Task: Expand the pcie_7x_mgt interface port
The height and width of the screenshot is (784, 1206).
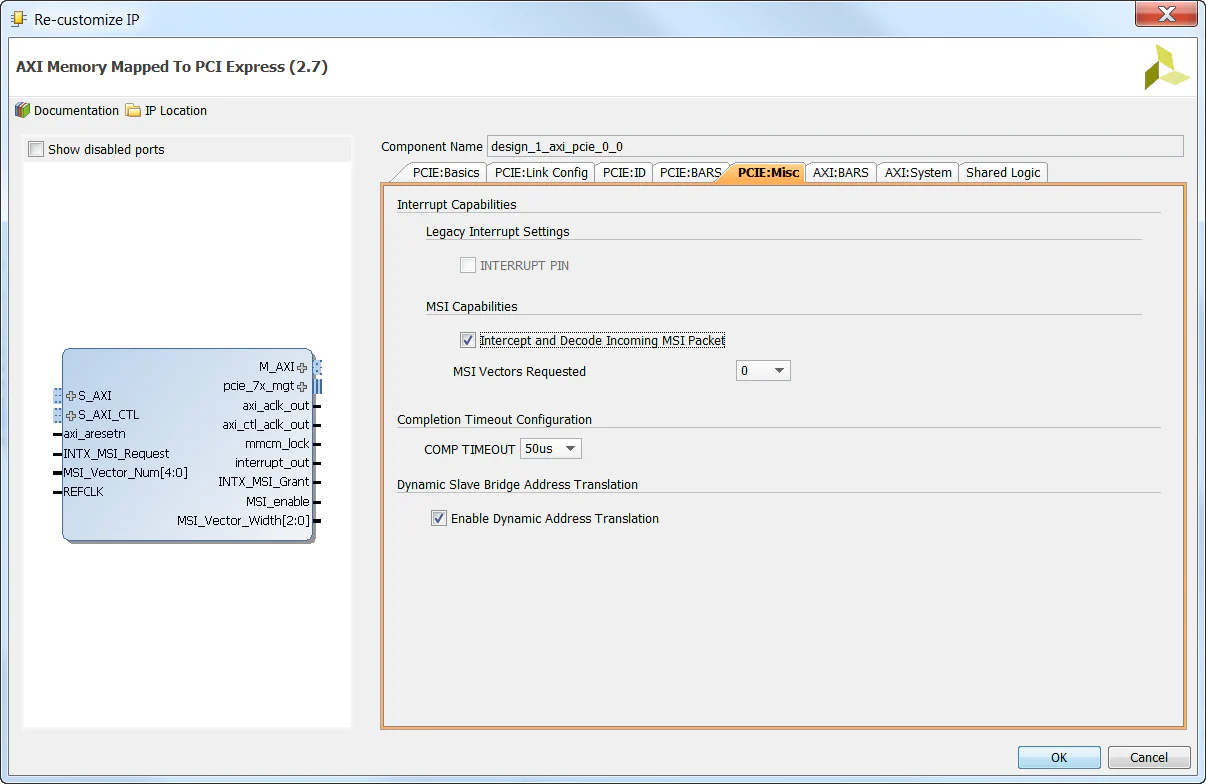Action: click(x=302, y=386)
